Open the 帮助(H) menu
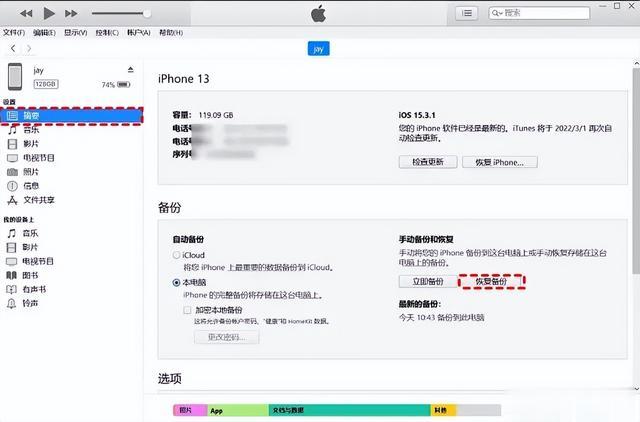This screenshot has width=640, height=422. pyautogui.click(x=171, y=33)
